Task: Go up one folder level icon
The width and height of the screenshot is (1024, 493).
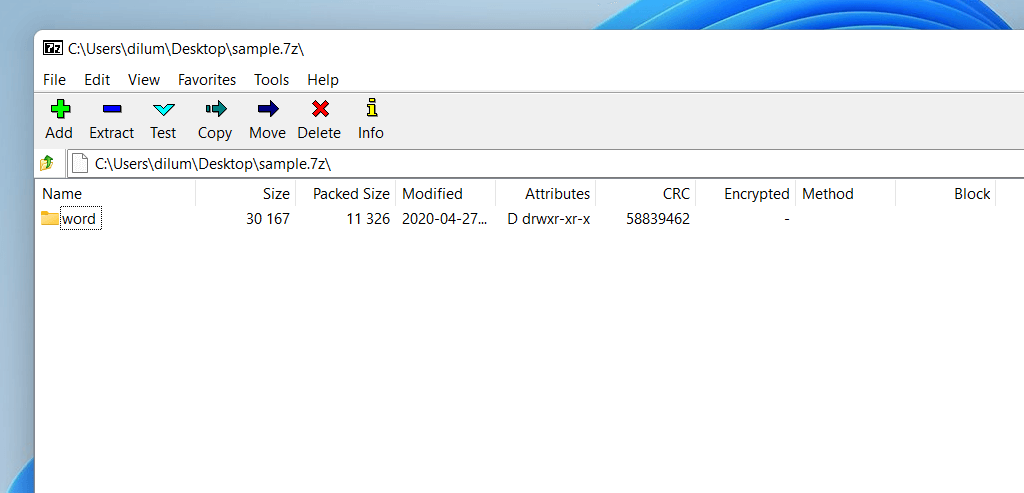Action: coord(46,163)
